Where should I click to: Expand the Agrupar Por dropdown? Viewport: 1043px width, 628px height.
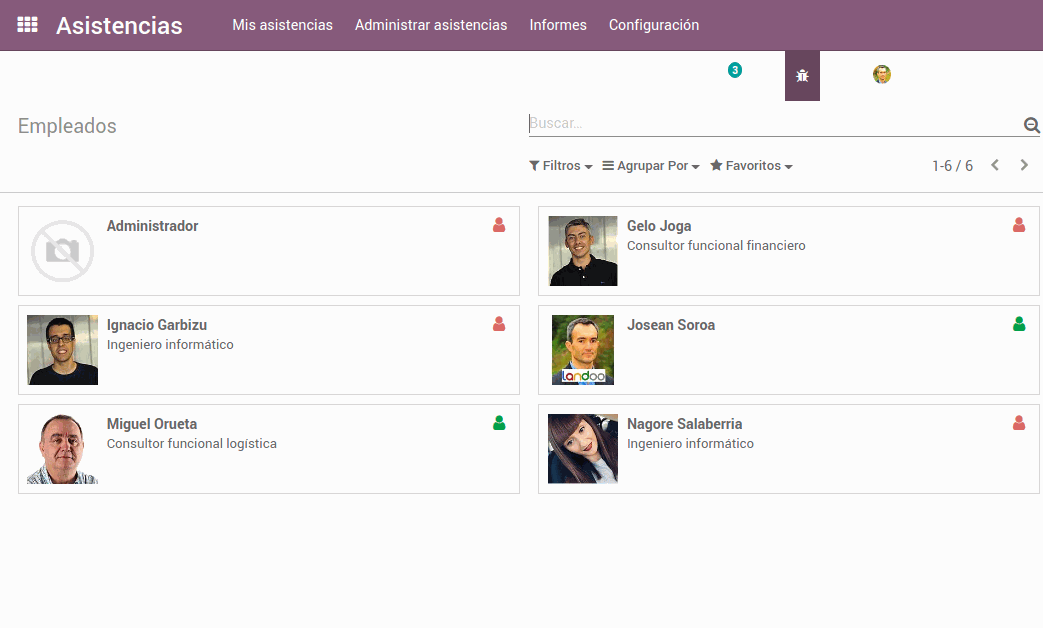tap(651, 166)
